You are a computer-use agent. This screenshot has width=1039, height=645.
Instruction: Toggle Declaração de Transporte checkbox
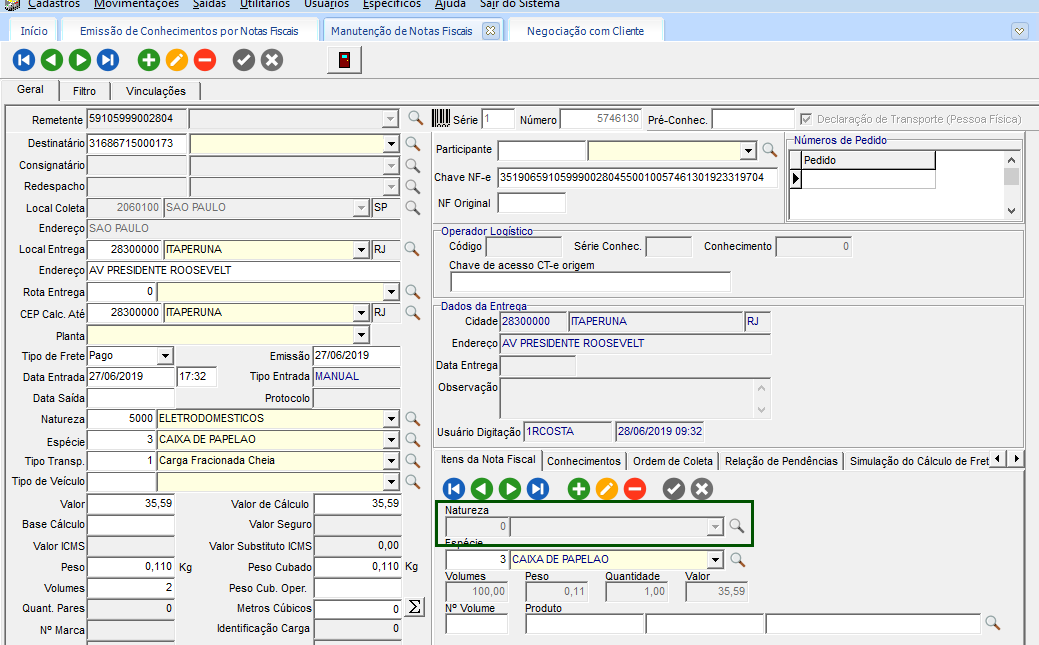[806, 119]
